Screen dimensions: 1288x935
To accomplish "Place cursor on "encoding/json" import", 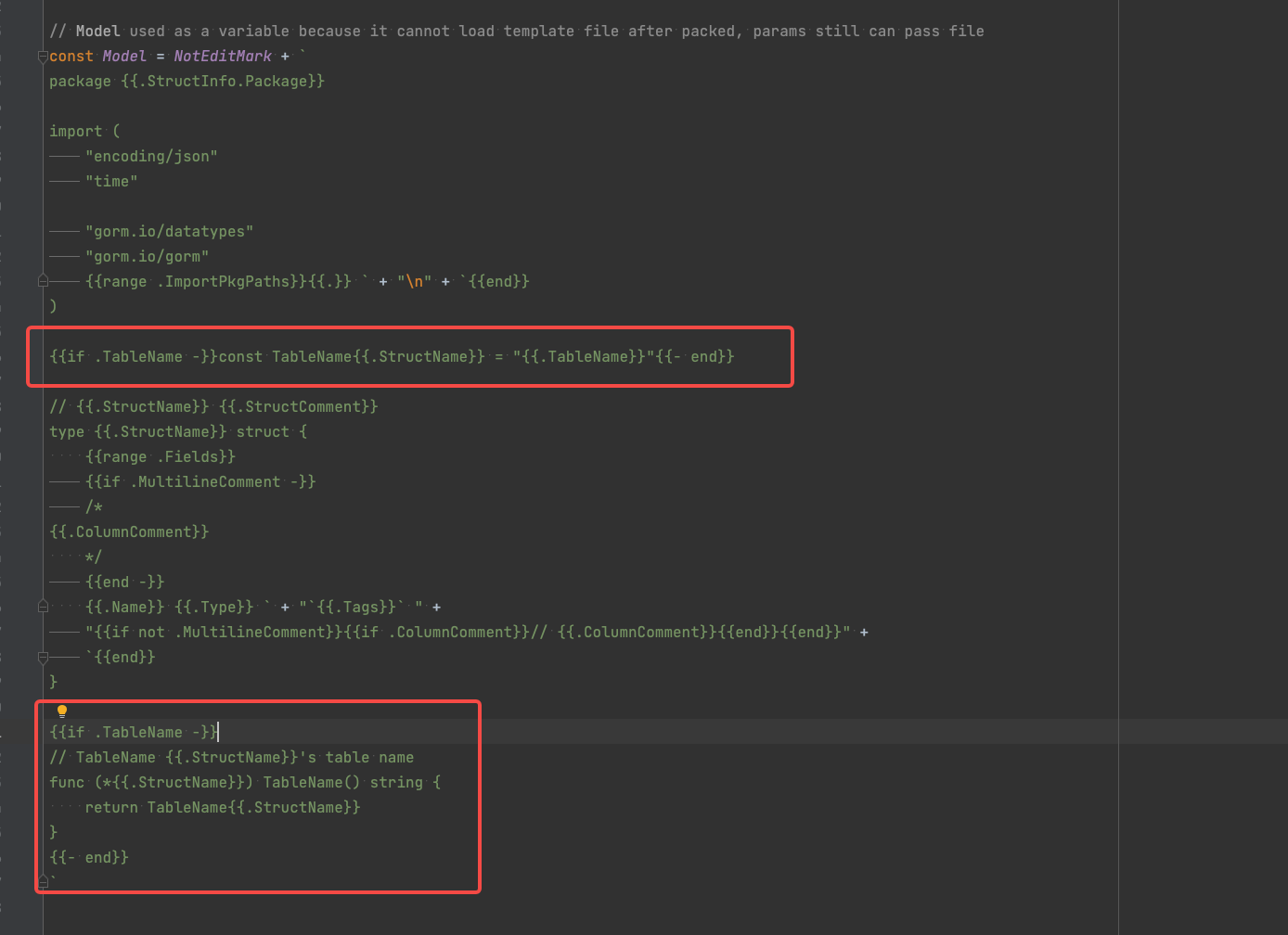I will coord(151,157).
